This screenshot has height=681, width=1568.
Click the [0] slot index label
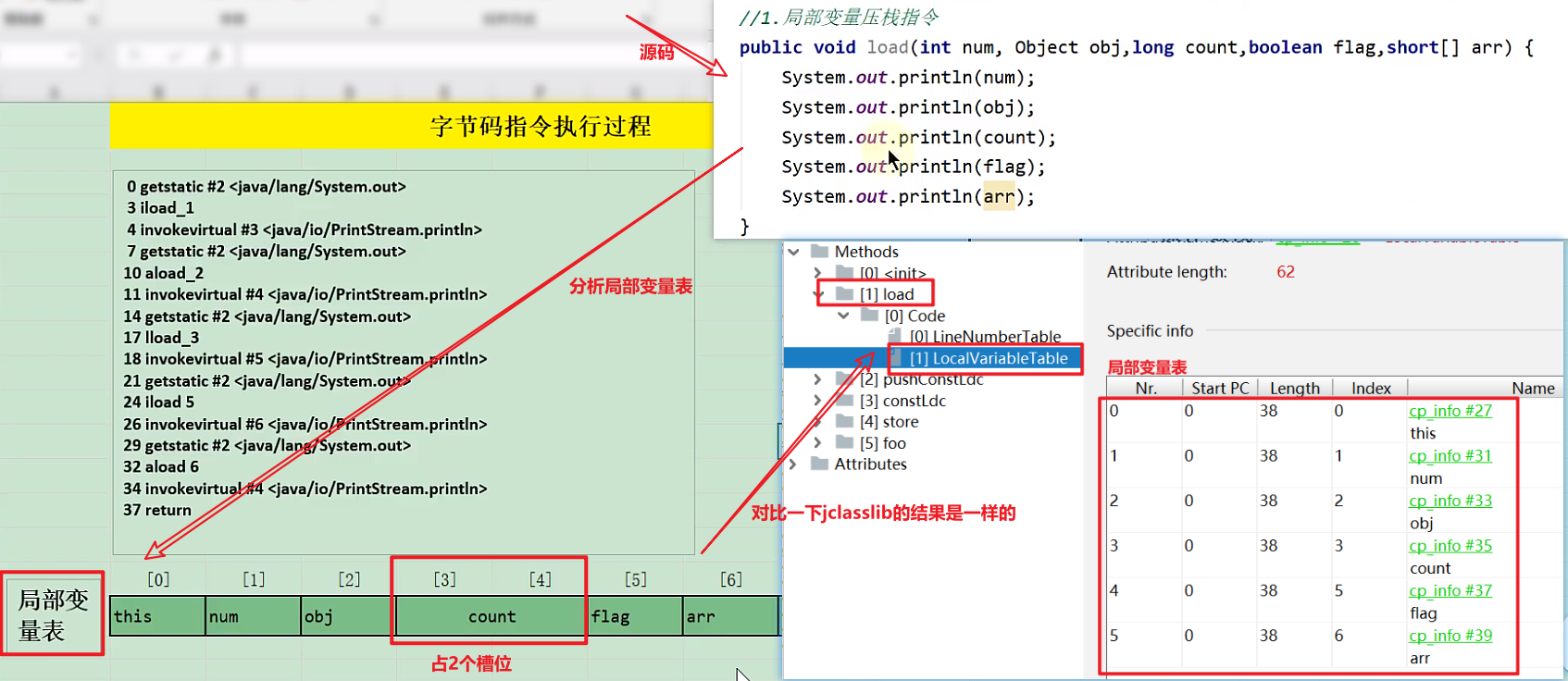tap(158, 579)
